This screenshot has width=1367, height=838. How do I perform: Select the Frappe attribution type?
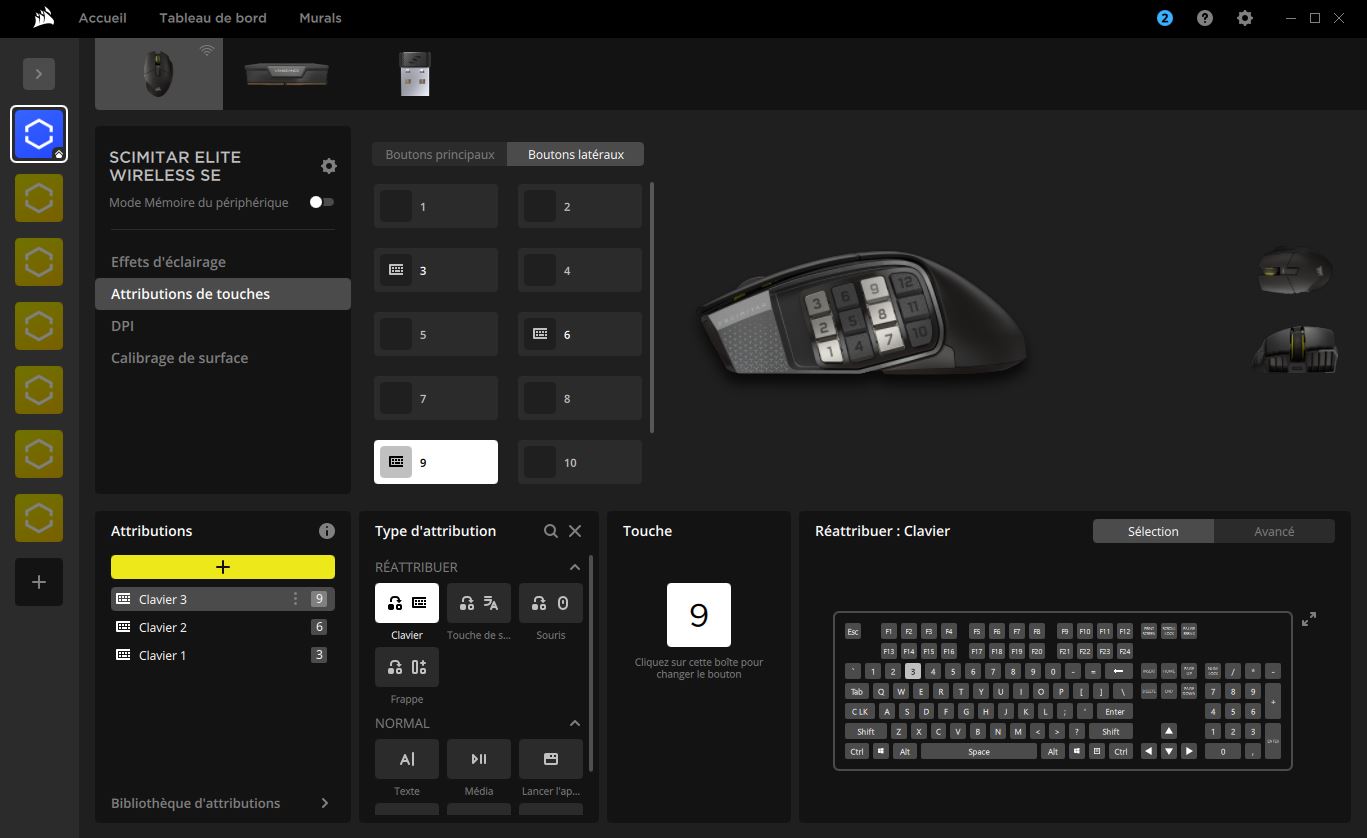[406, 667]
